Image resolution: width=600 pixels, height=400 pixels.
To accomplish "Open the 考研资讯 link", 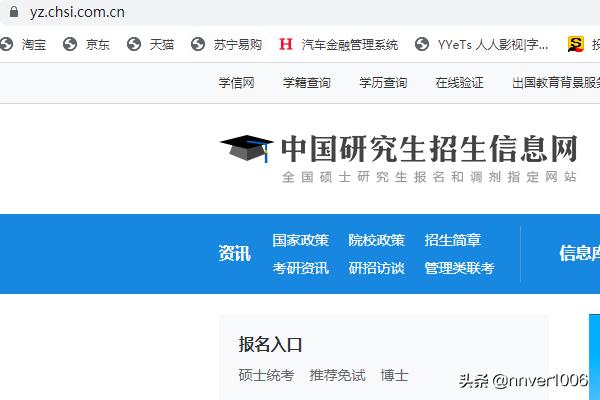I will [x=301, y=268].
